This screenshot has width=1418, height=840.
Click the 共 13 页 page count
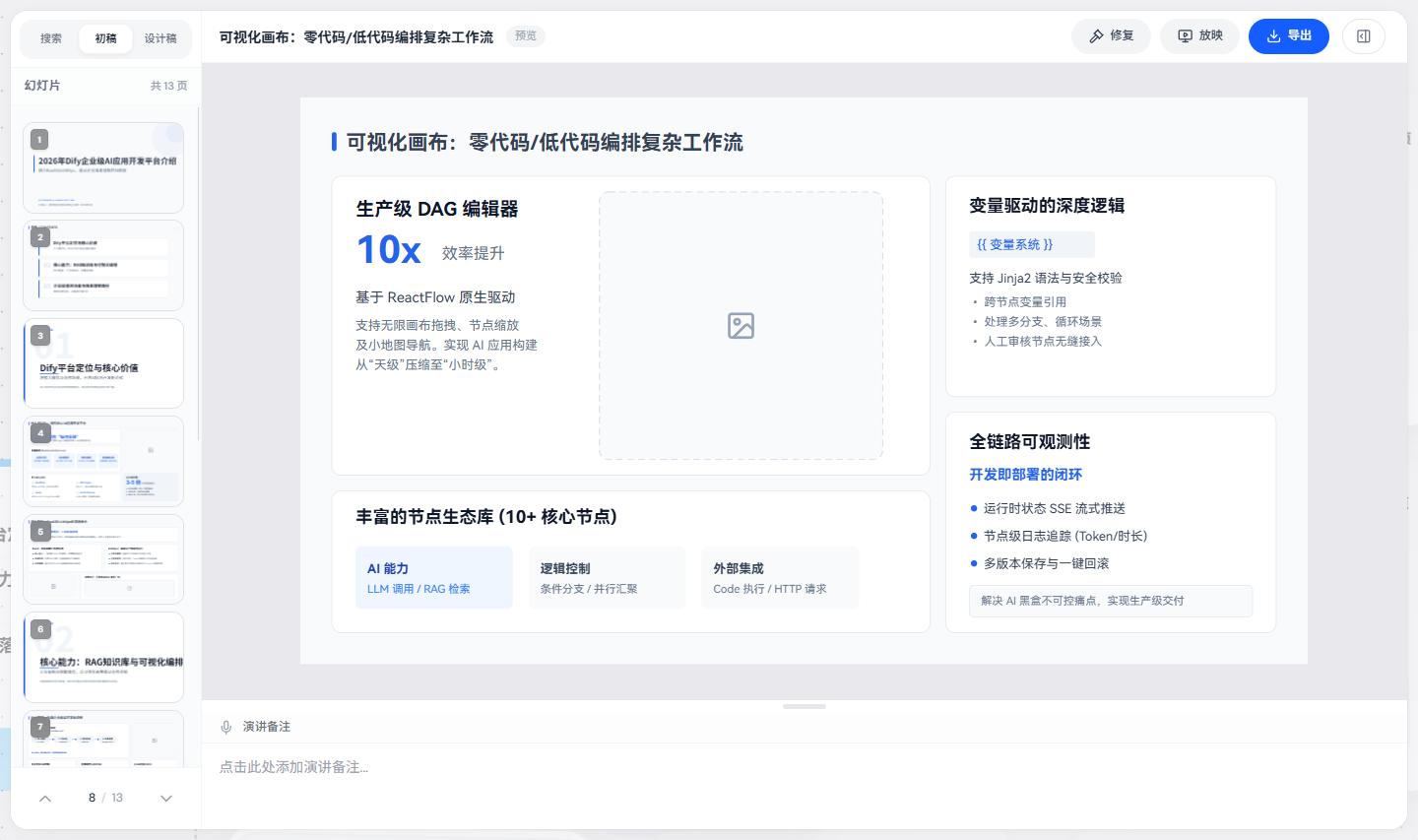click(x=168, y=86)
